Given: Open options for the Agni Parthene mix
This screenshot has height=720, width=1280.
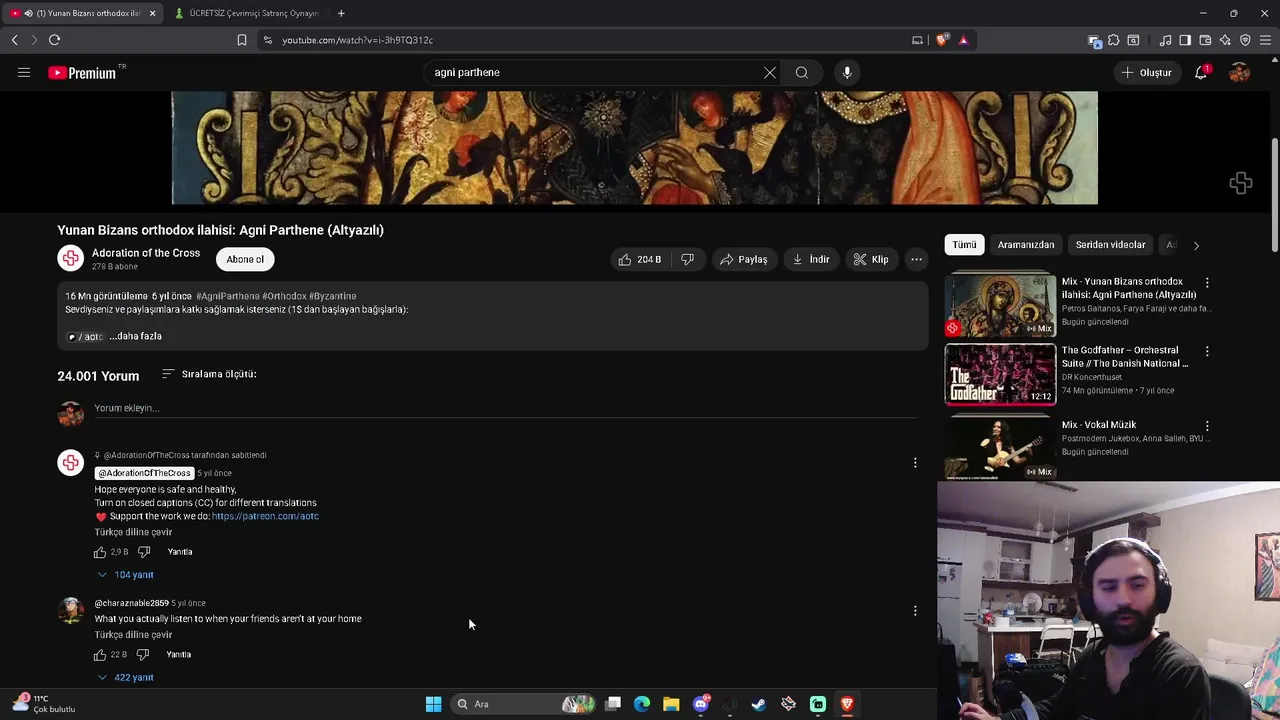Looking at the screenshot, I should point(1207,283).
